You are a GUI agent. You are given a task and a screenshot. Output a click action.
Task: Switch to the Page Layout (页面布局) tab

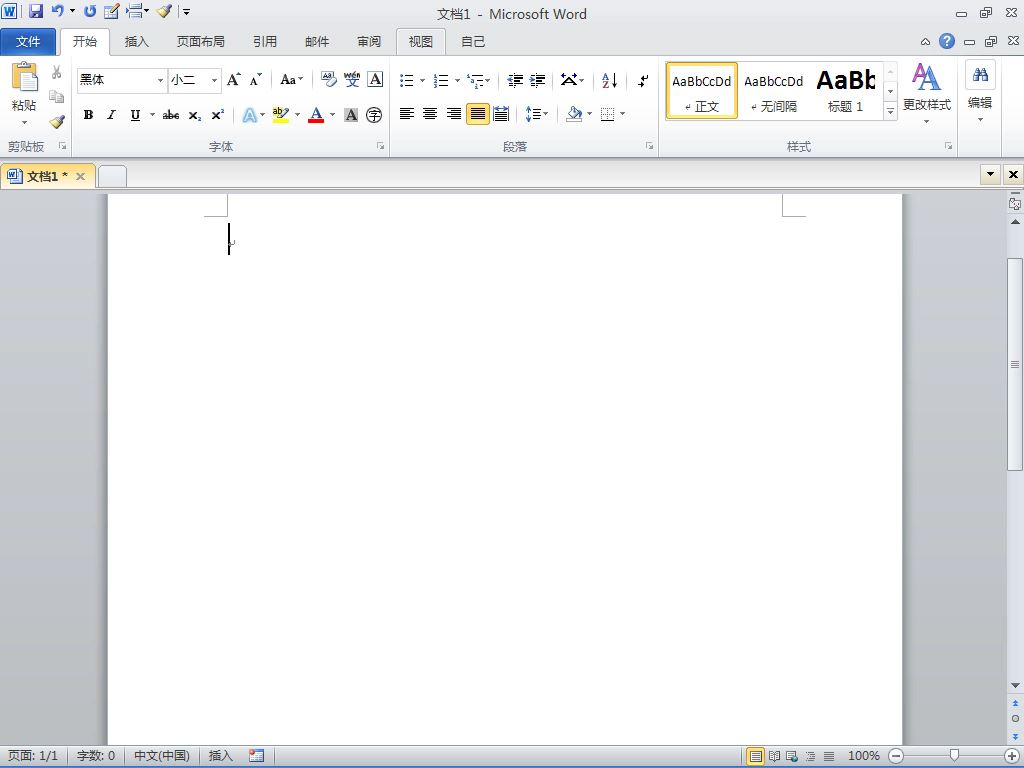click(200, 41)
